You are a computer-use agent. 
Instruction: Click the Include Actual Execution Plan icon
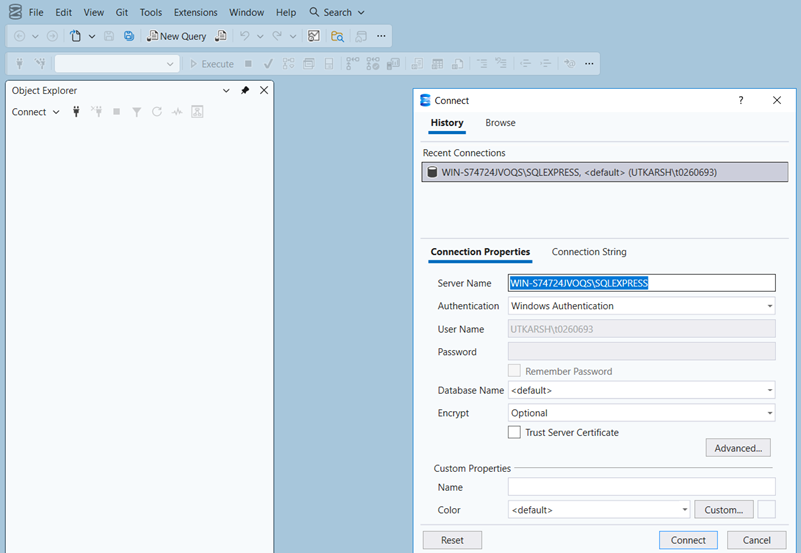click(x=352, y=64)
